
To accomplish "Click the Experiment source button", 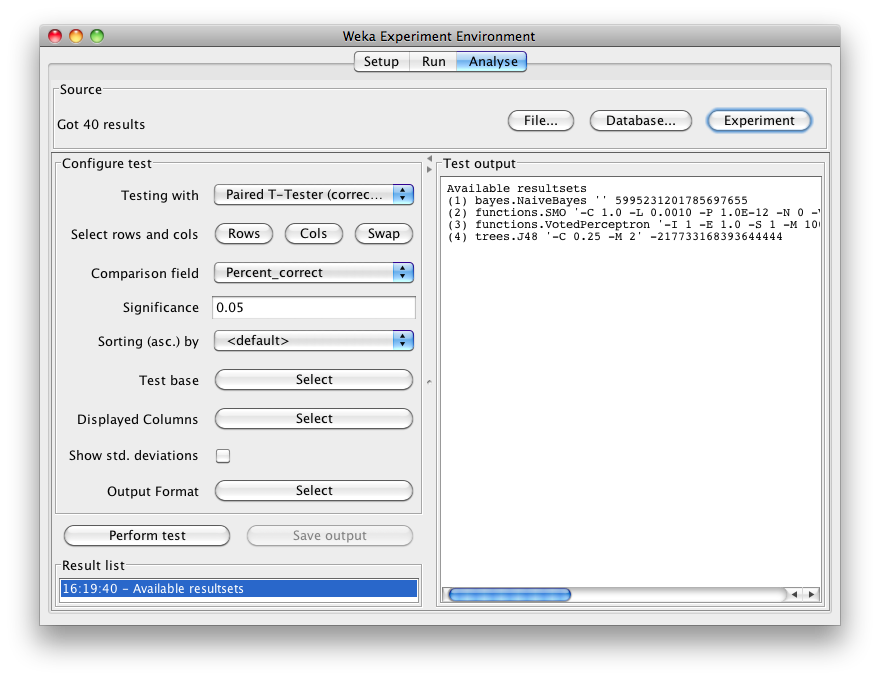I will point(759,121).
